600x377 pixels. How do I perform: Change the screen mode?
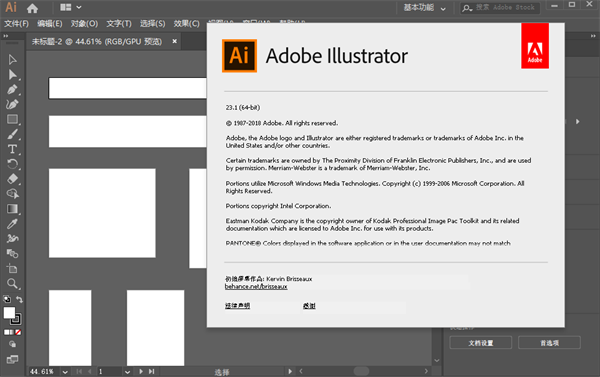point(12,359)
